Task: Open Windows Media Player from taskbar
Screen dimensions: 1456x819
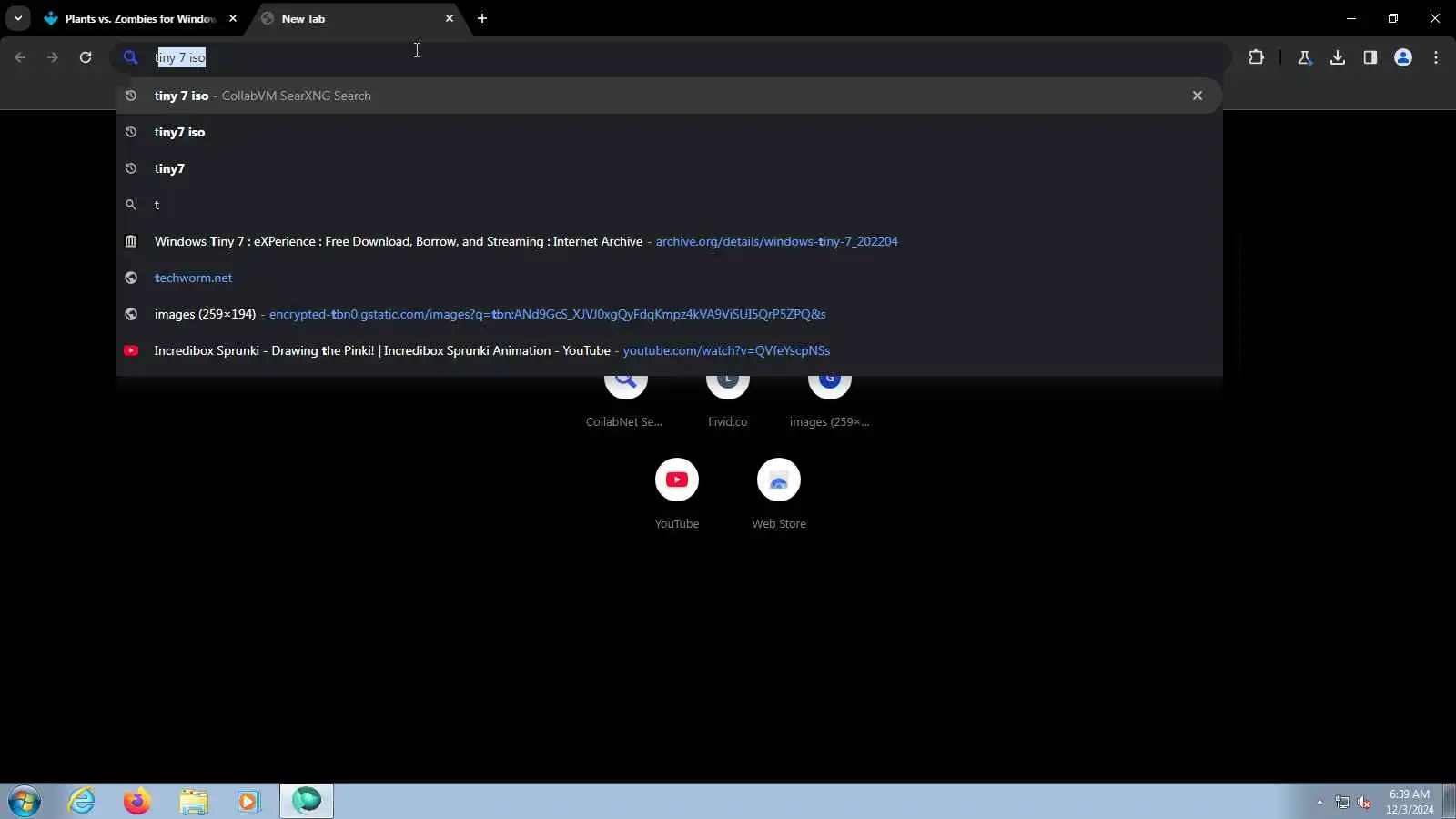Action: coord(248,801)
